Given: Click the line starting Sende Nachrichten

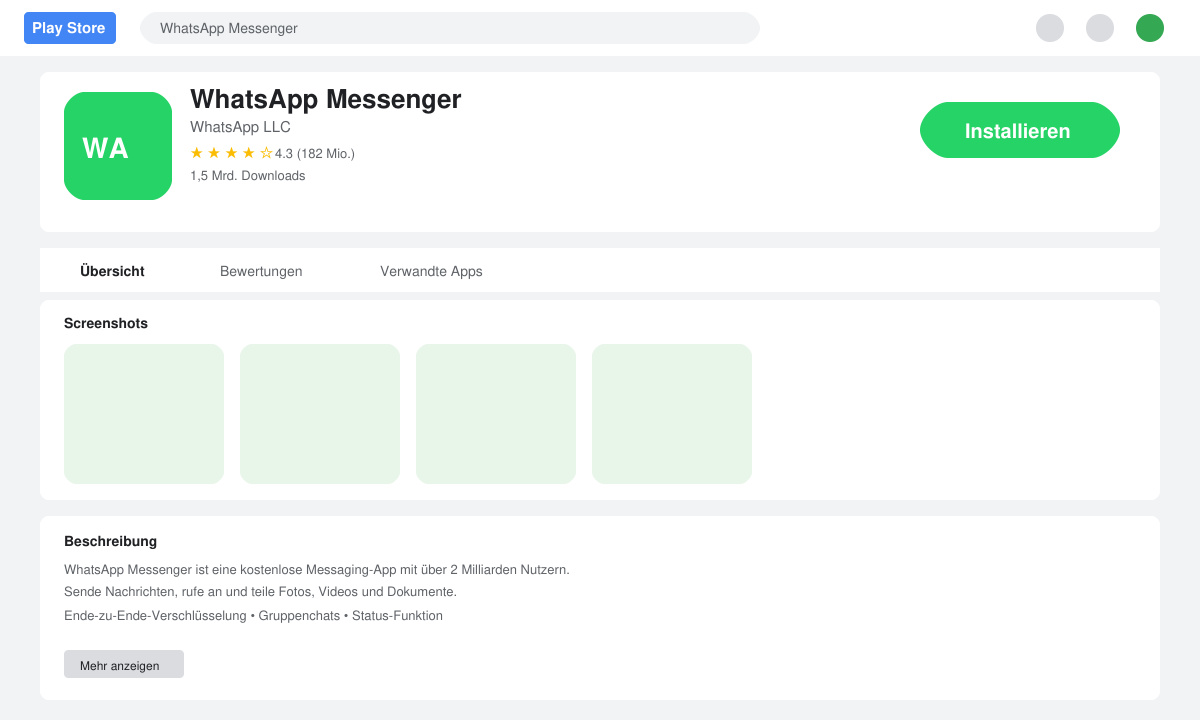Looking at the screenshot, I should click(260, 592).
